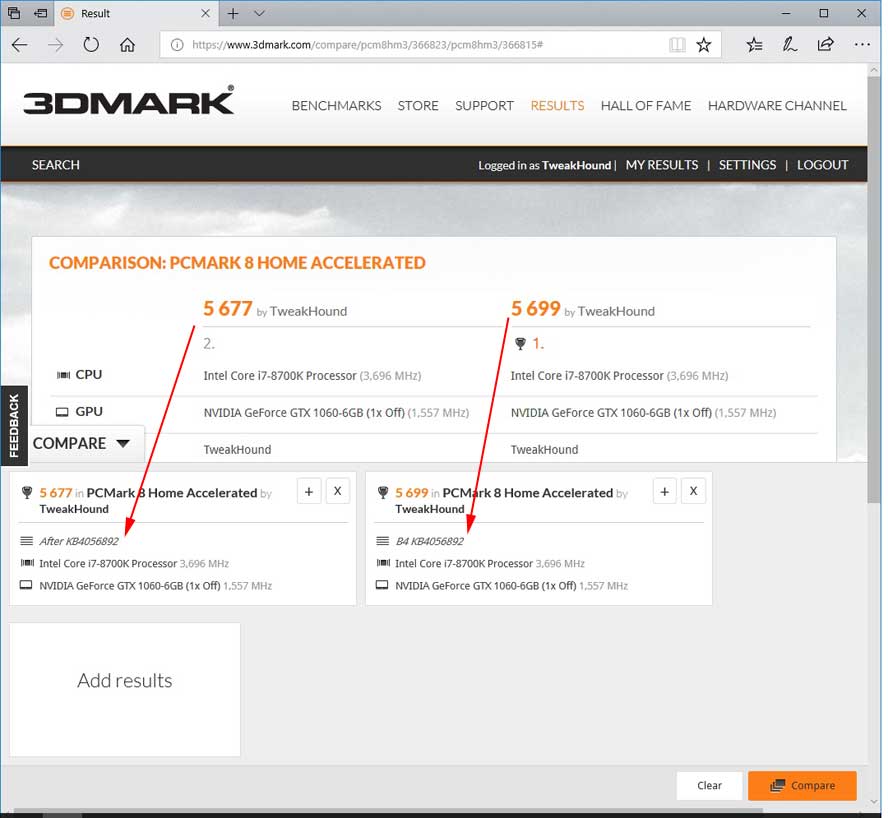Go back to the previous page

pos(20,45)
